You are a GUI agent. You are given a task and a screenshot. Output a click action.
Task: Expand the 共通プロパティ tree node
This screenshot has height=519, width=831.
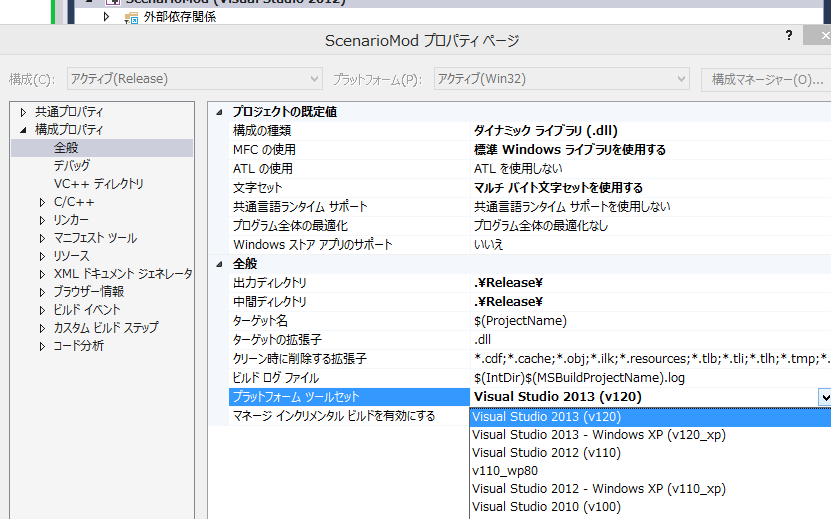(24, 112)
